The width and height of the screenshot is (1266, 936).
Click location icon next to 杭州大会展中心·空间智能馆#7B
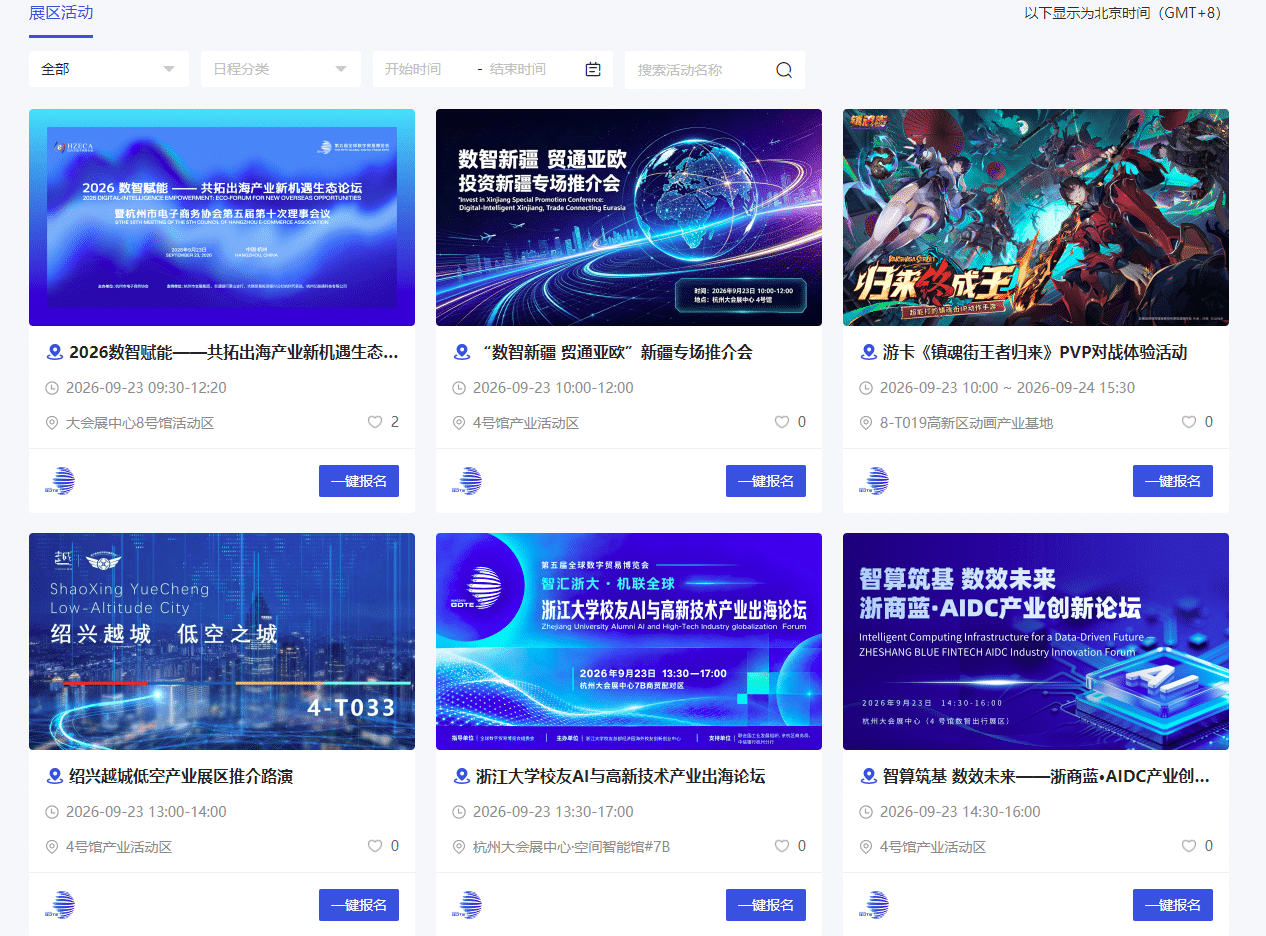pyautogui.click(x=459, y=847)
